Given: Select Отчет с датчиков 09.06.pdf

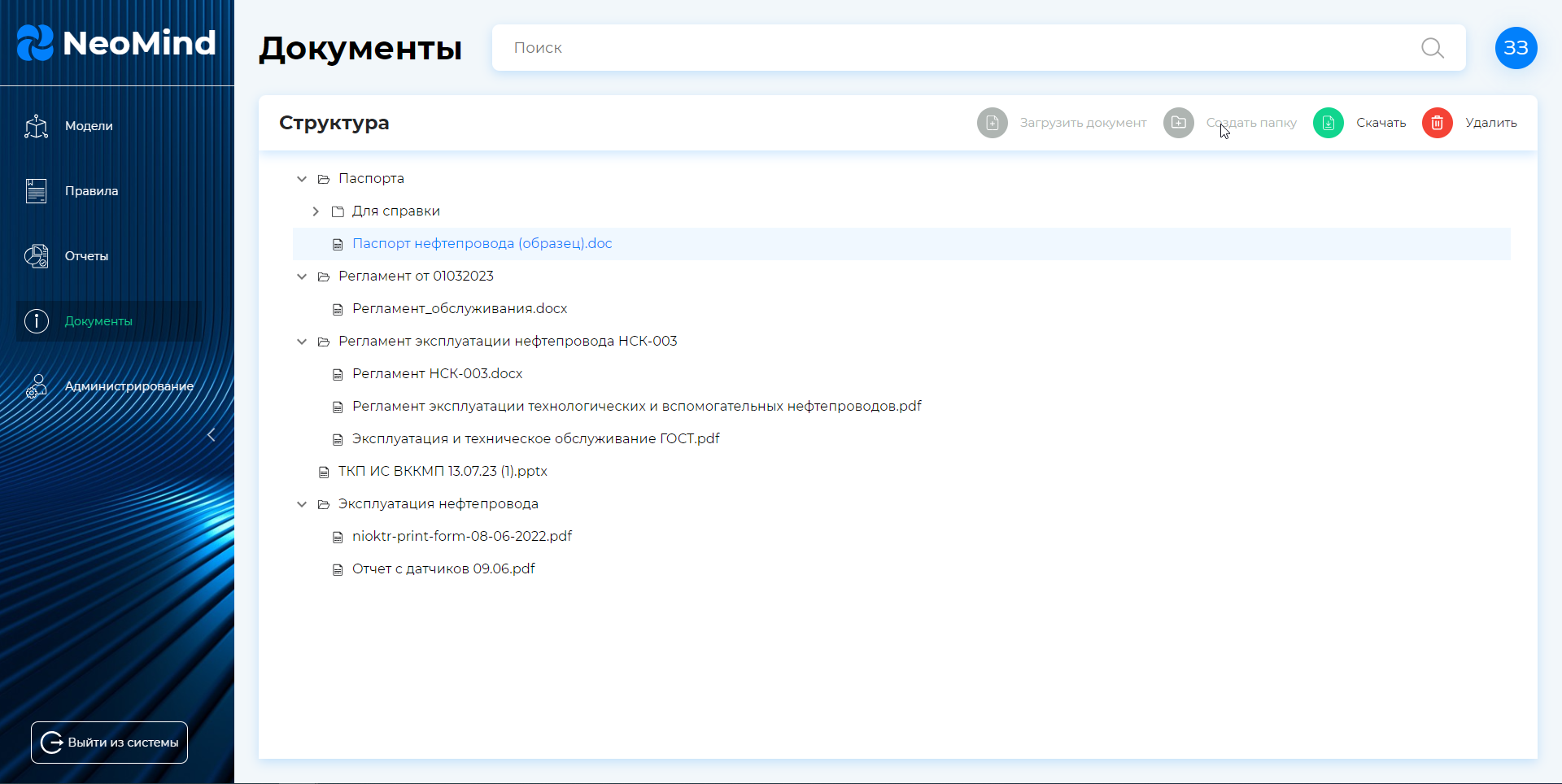Looking at the screenshot, I should point(443,569).
